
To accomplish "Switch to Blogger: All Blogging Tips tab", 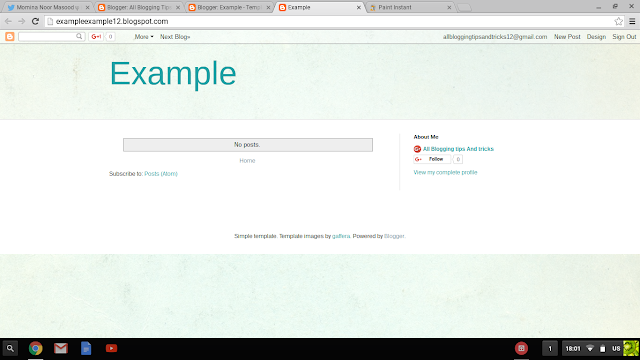I will pyautogui.click(x=139, y=7).
